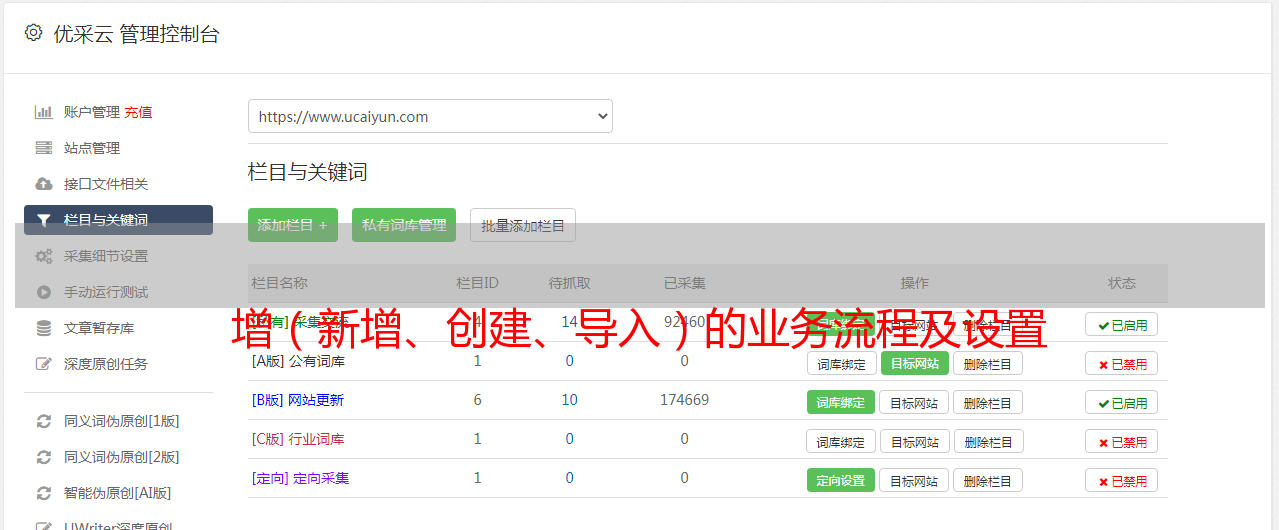Image resolution: width=1279 pixels, height=530 pixels.
Task: Click the [C版] 行业词库 column name
Action: point(298,439)
